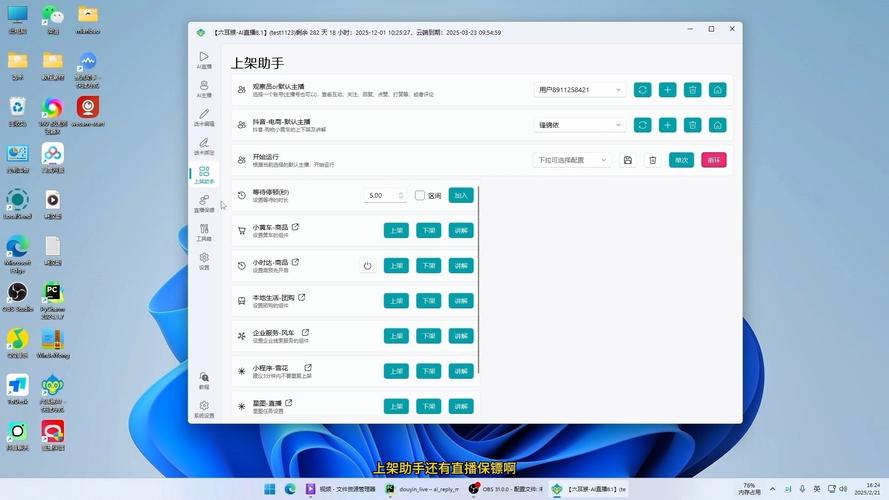Click 下架 for 本地生活-团购
The height and width of the screenshot is (500, 889).
tap(428, 300)
